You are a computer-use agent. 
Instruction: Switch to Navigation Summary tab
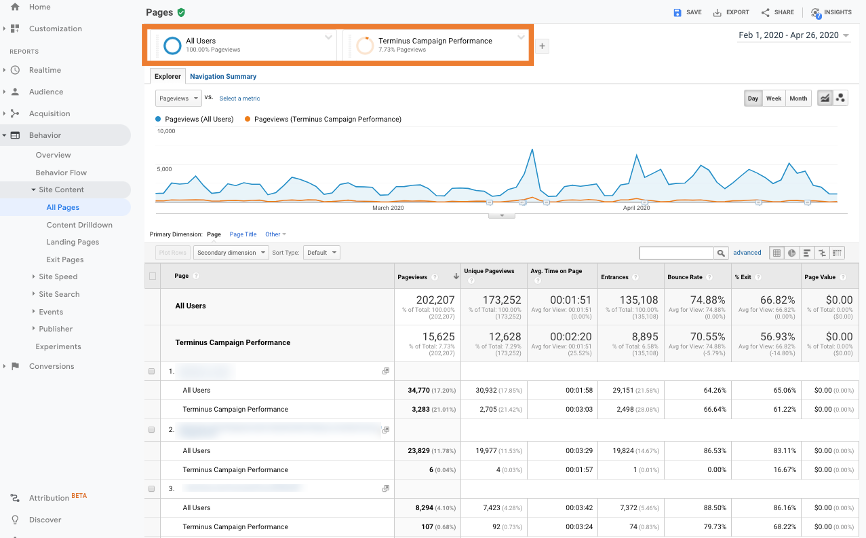(223, 76)
